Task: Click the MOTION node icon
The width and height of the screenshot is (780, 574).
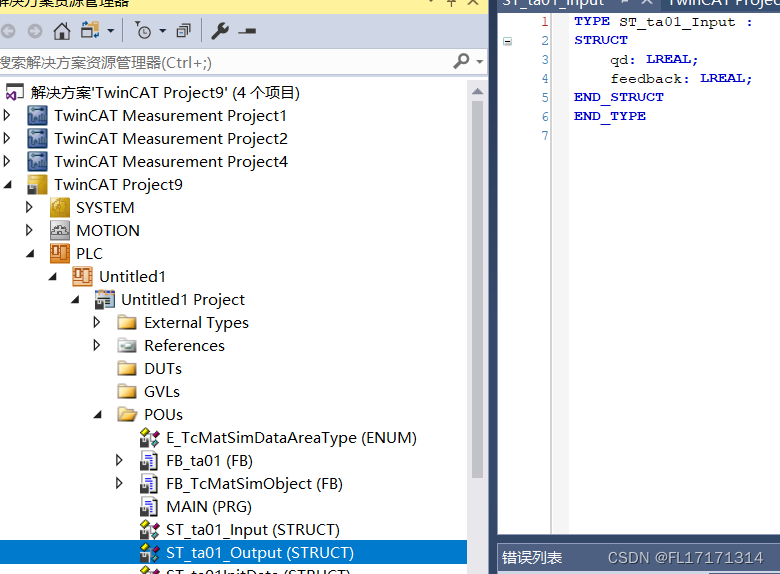Action: (x=60, y=230)
